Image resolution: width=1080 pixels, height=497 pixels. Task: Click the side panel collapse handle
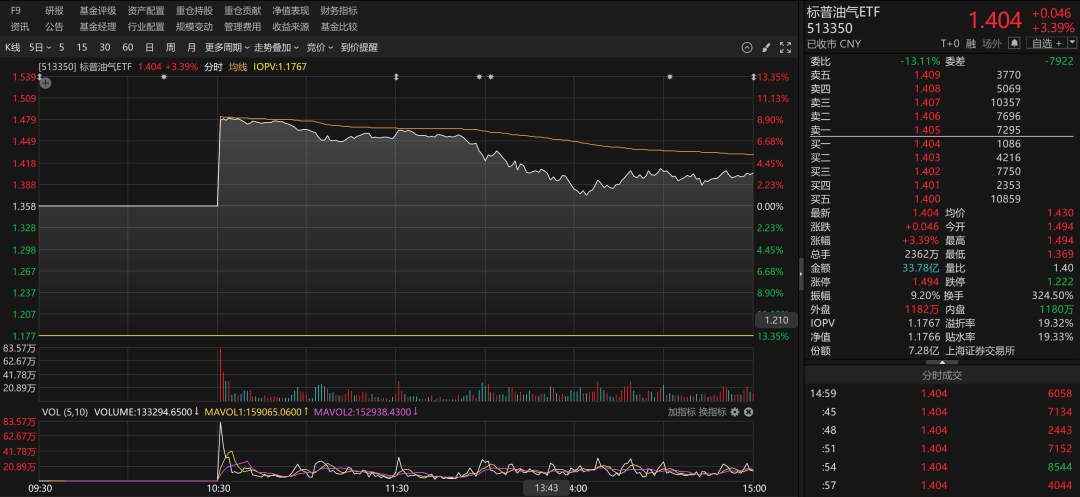pyautogui.click(x=800, y=271)
